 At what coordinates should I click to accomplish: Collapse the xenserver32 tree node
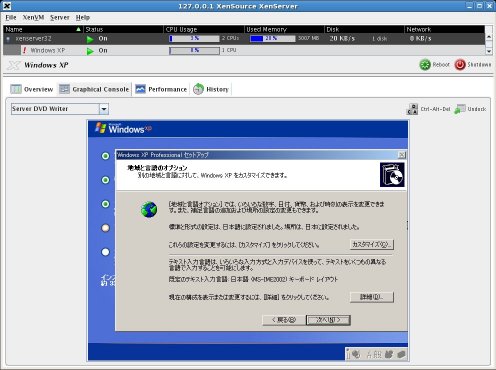[8, 39]
